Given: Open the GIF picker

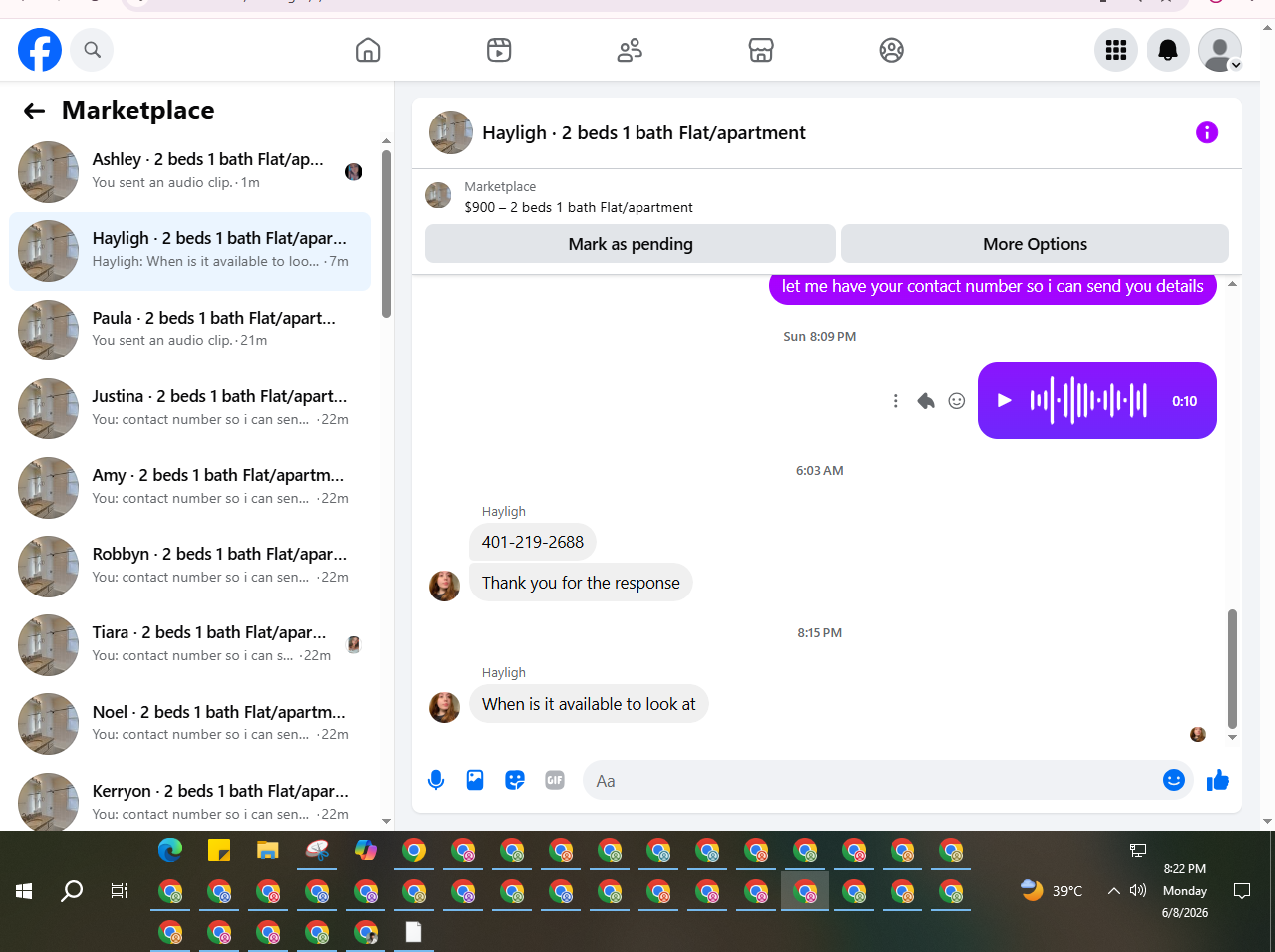Looking at the screenshot, I should click(x=555, y=781).
